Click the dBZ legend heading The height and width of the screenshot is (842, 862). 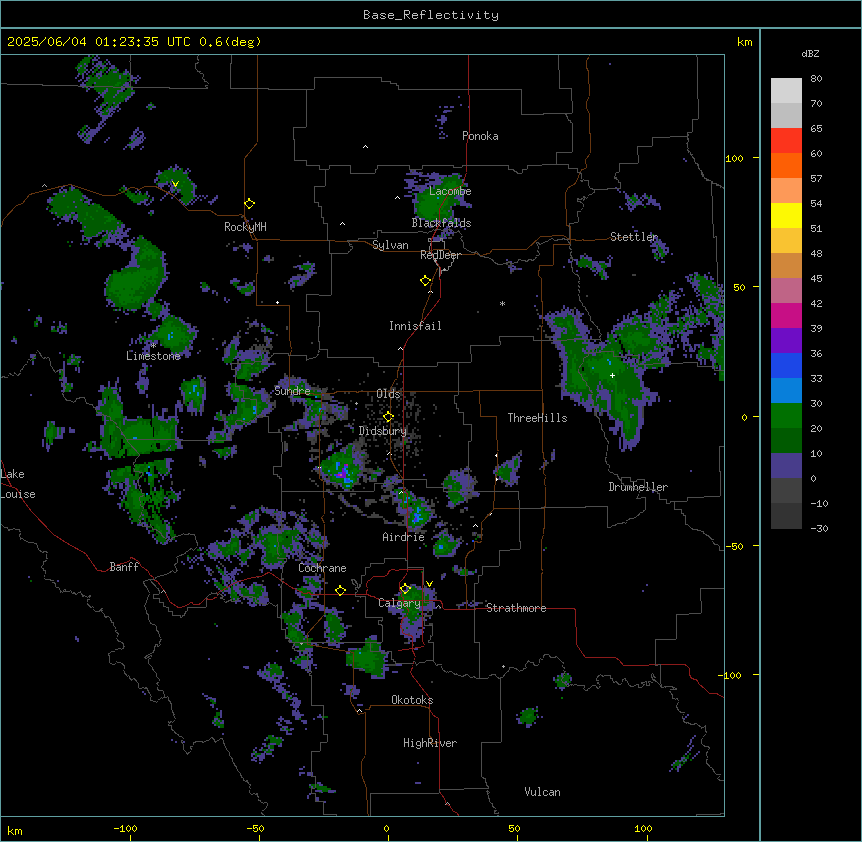(810, 54)
